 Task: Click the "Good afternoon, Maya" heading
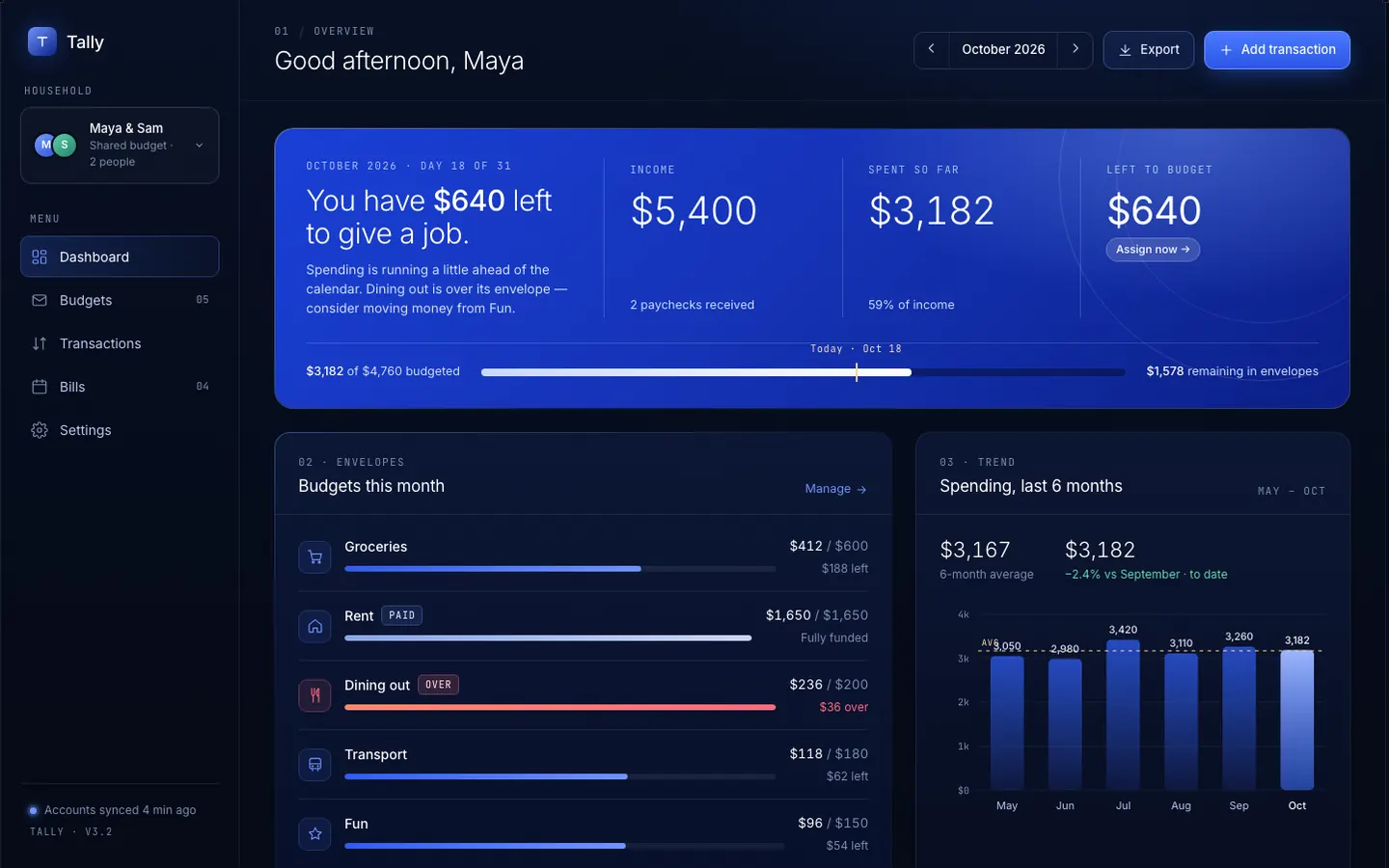(x=399, y=61)
